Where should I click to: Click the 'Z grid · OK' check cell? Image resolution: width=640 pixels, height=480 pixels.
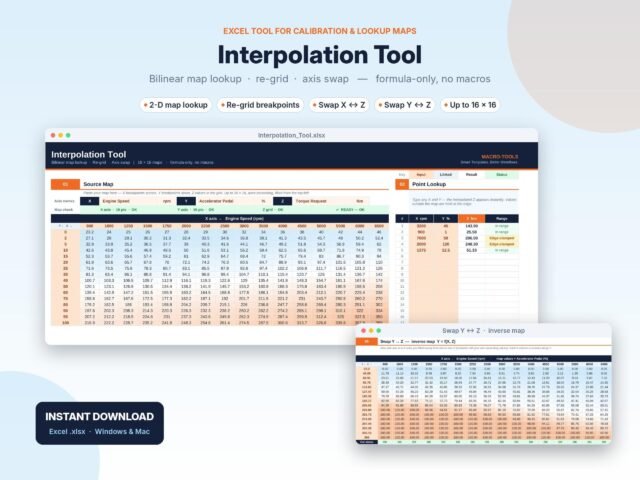tap(273, 210)
